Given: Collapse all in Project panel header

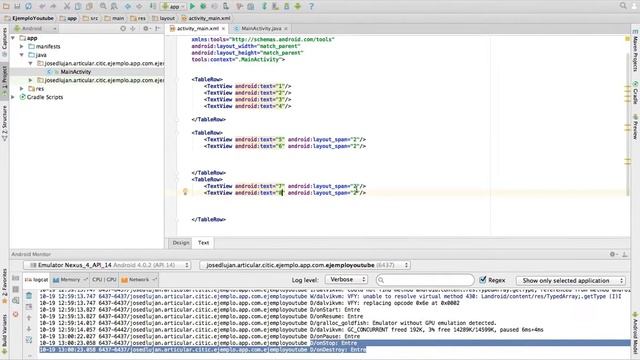Looking at the screenshot, I should coord(133,29).
